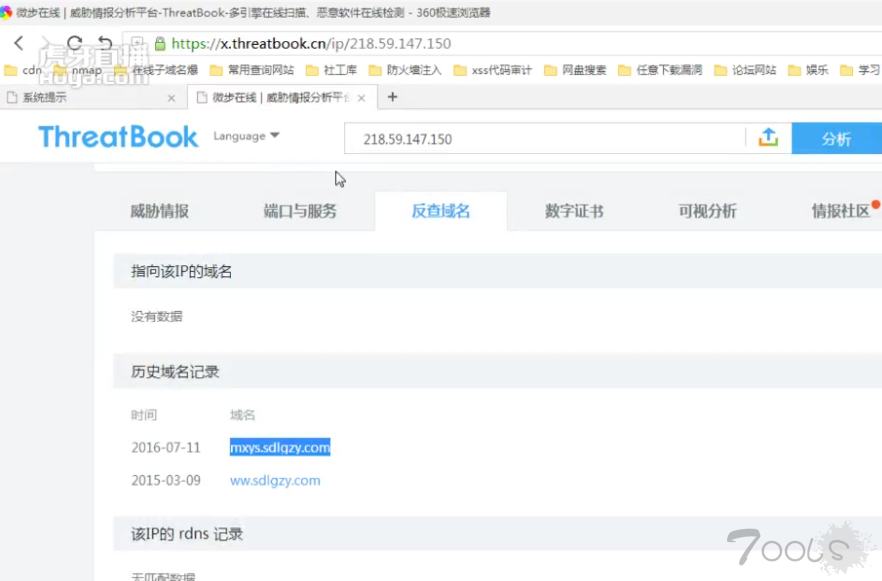Expand the 网盘搜索 bookmark folder
Screen dimensions: 882x581
[x=575, y=70]
